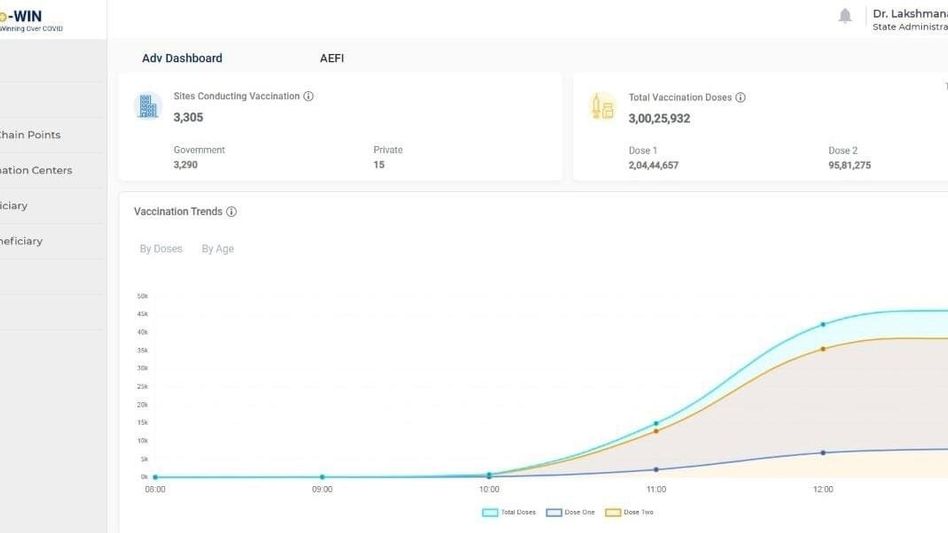Viewport: 948px width, 533px height.
Task: Click the Dose Two point at 11:00
Action: click(656, 431)
